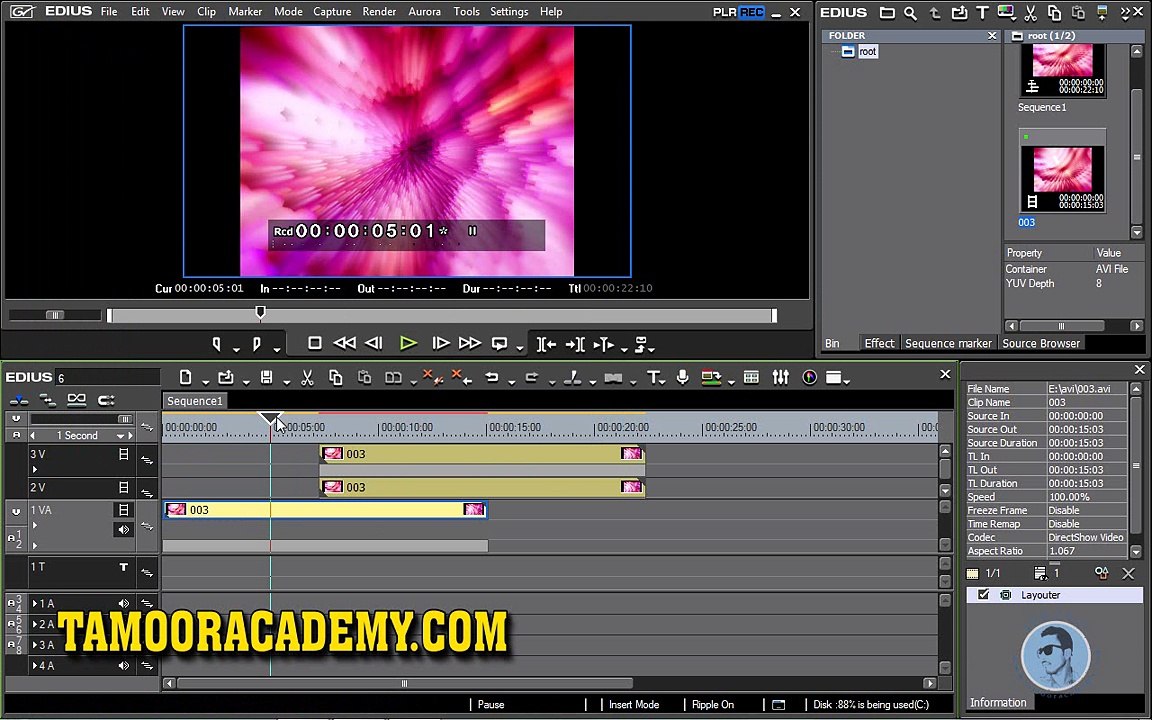Viewport: 1152px width, 720px height.
Task: Open the timeline scale 1 Second dropdown
Action: (x=120, y=436)
